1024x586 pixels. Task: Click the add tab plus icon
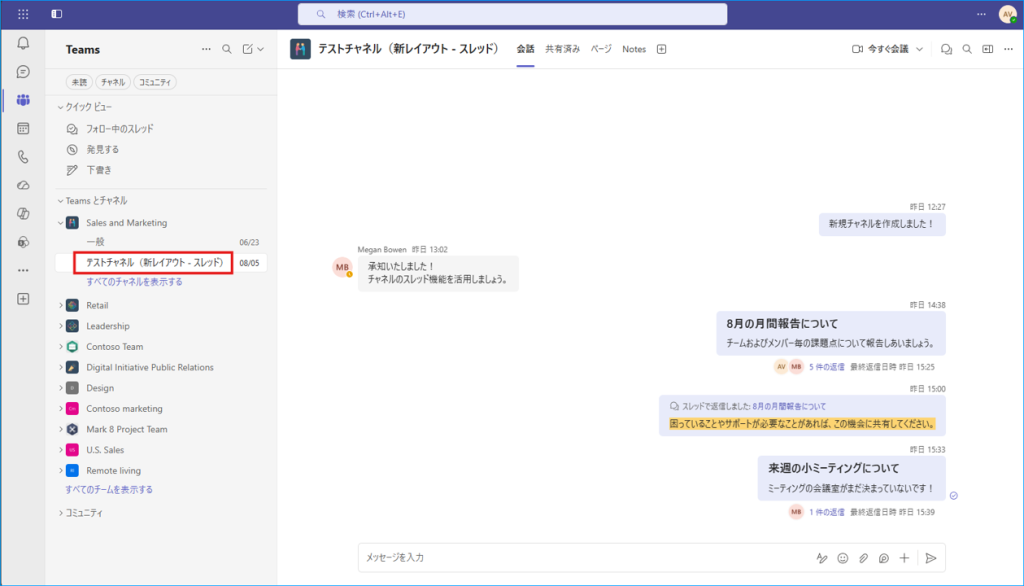[662, 49]
